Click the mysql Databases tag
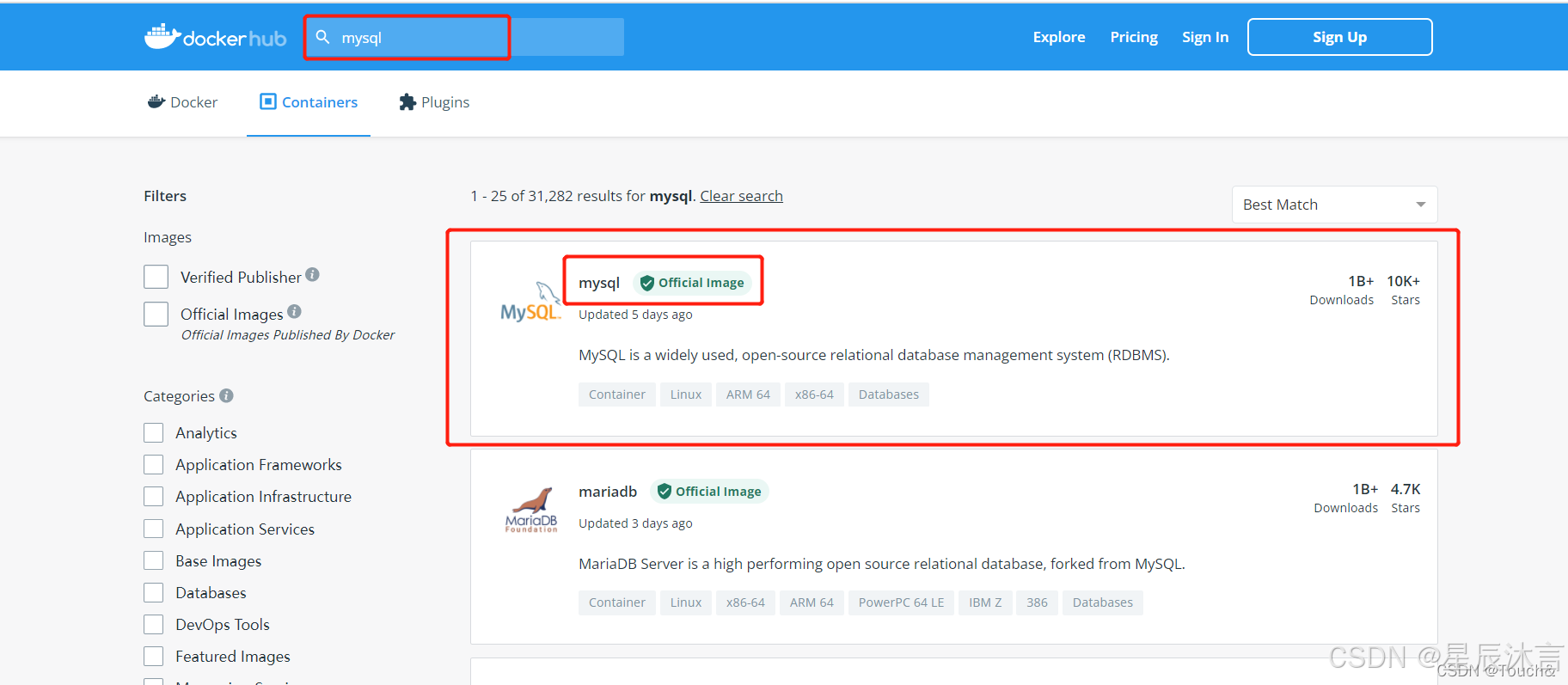 pos(889,394)
